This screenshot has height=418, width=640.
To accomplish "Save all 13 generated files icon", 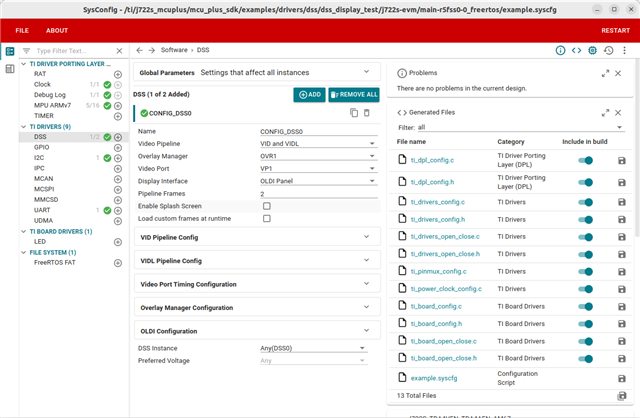I will pos(622,396).
